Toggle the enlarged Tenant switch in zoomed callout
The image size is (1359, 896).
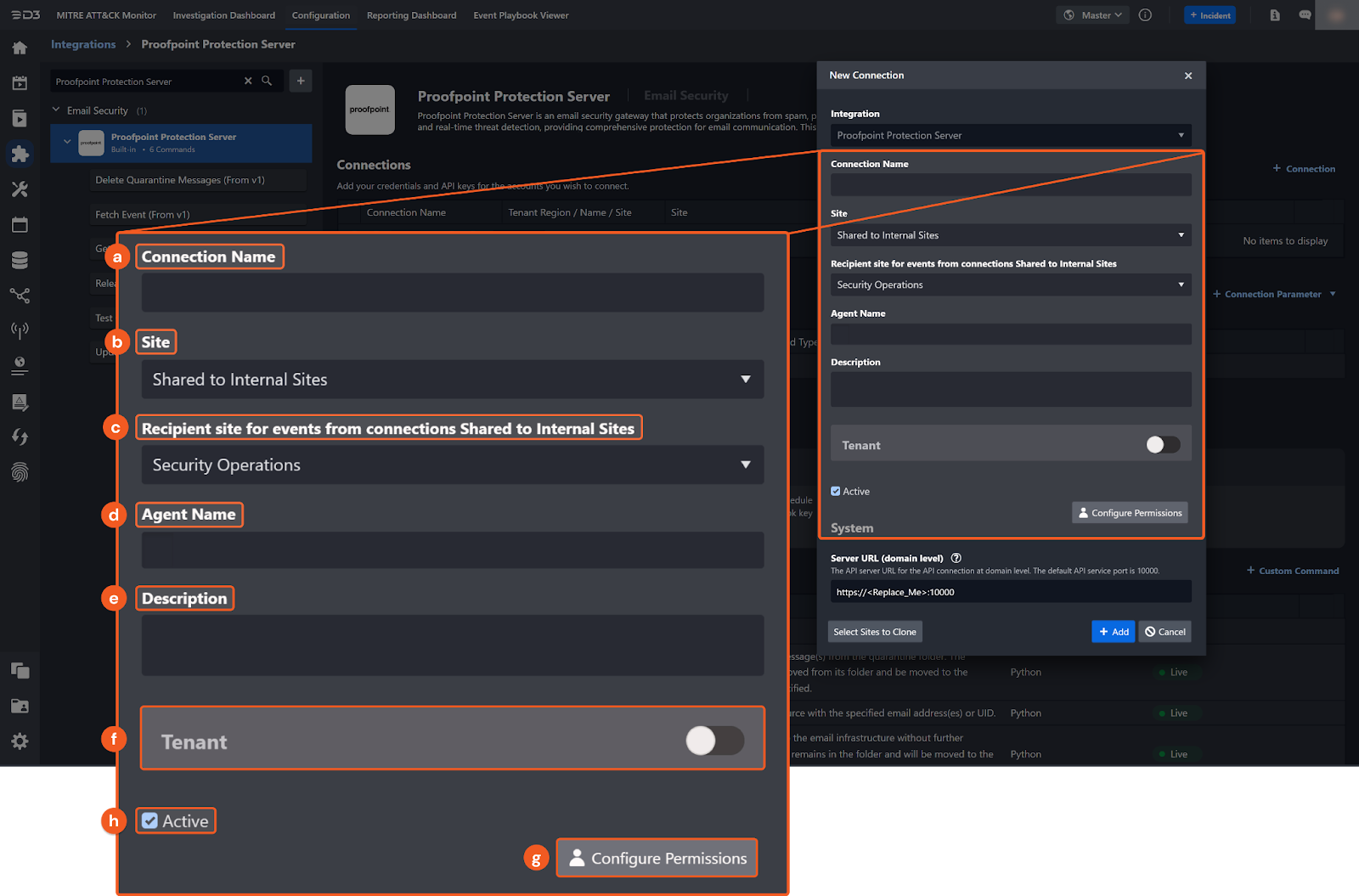pos(714,741)
